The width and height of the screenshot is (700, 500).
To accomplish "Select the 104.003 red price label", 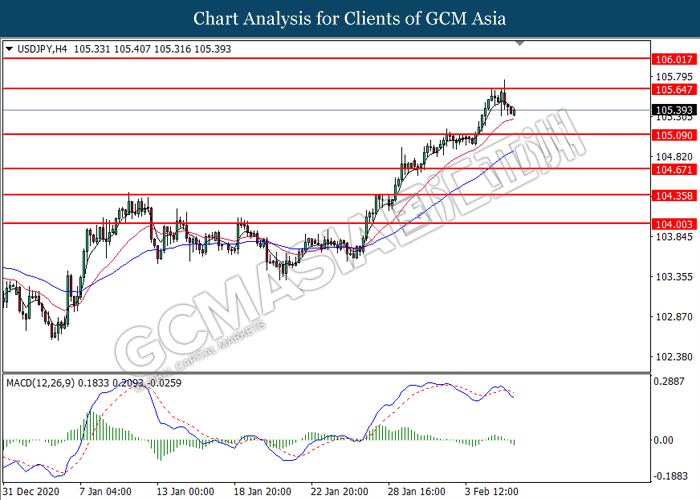I will [x=674, y=224].
